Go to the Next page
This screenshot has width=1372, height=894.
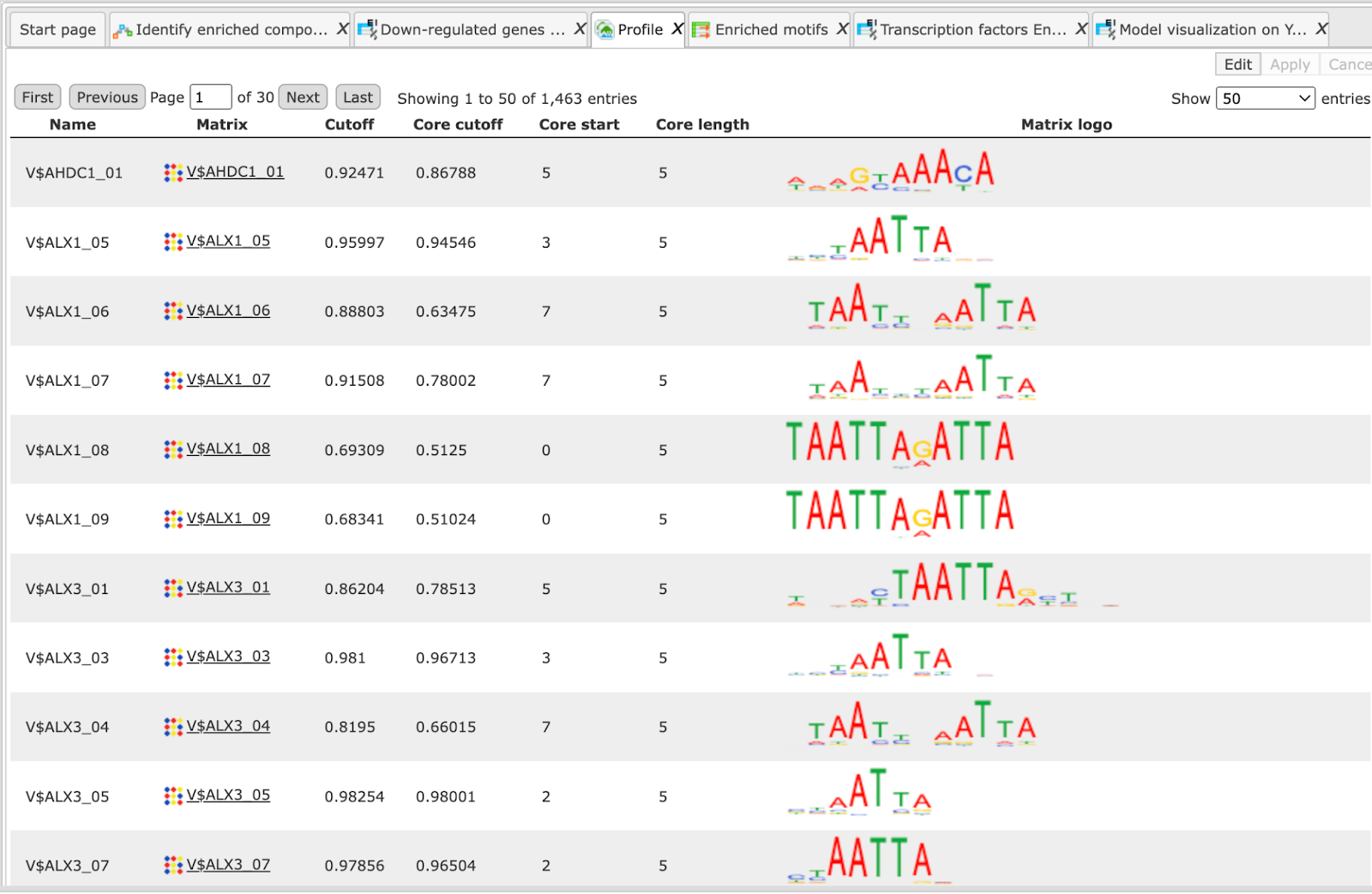303,97
